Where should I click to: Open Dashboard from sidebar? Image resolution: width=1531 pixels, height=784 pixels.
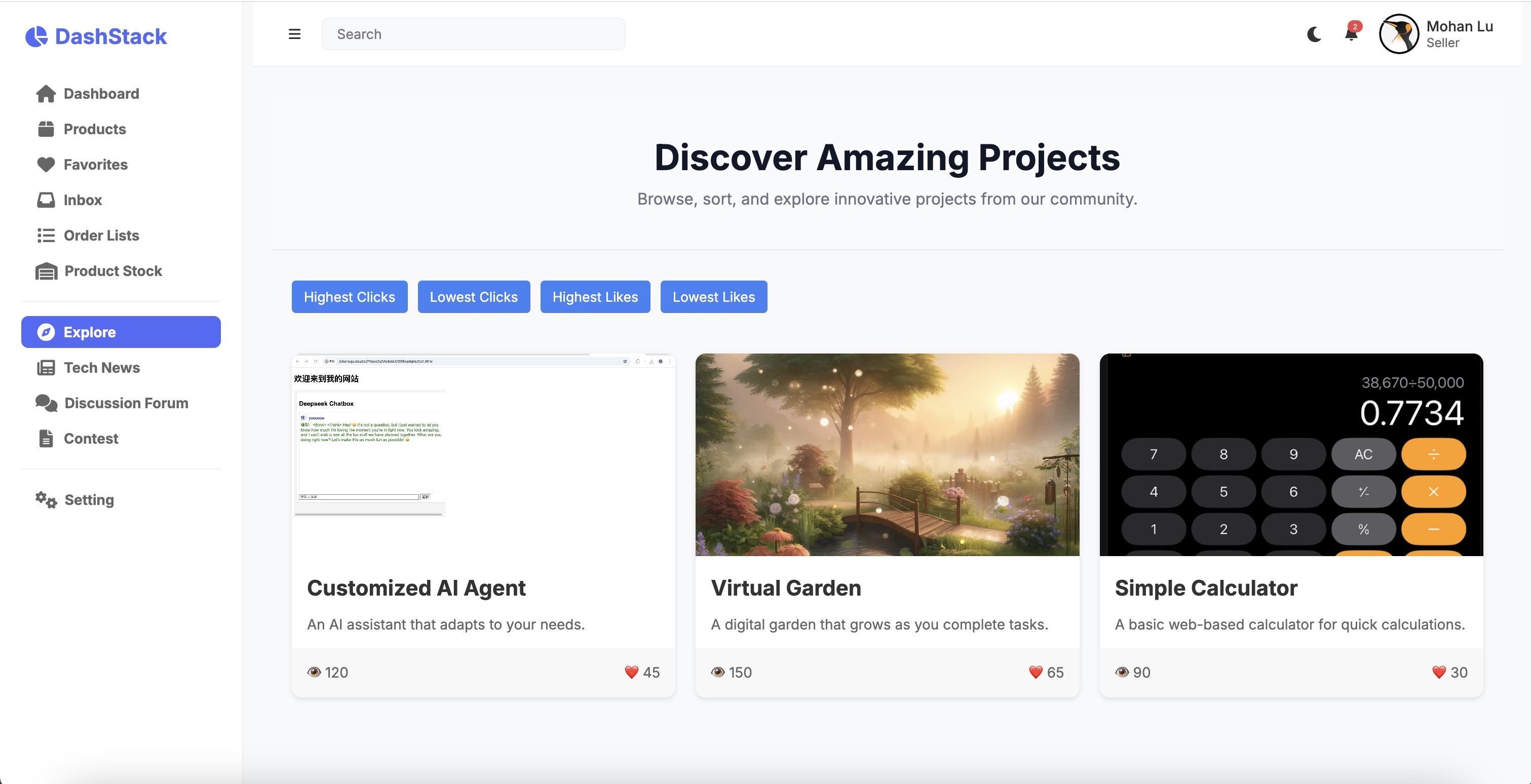[x=101, y=94]
